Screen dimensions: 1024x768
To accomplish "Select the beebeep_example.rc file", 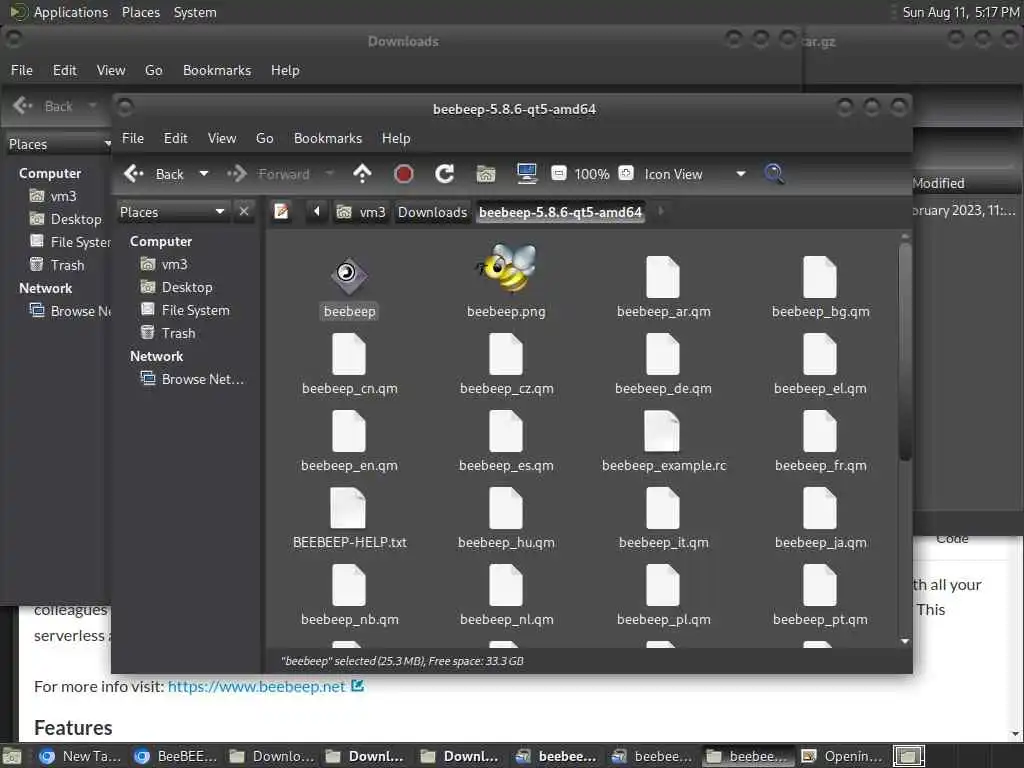I will point(663,440).
